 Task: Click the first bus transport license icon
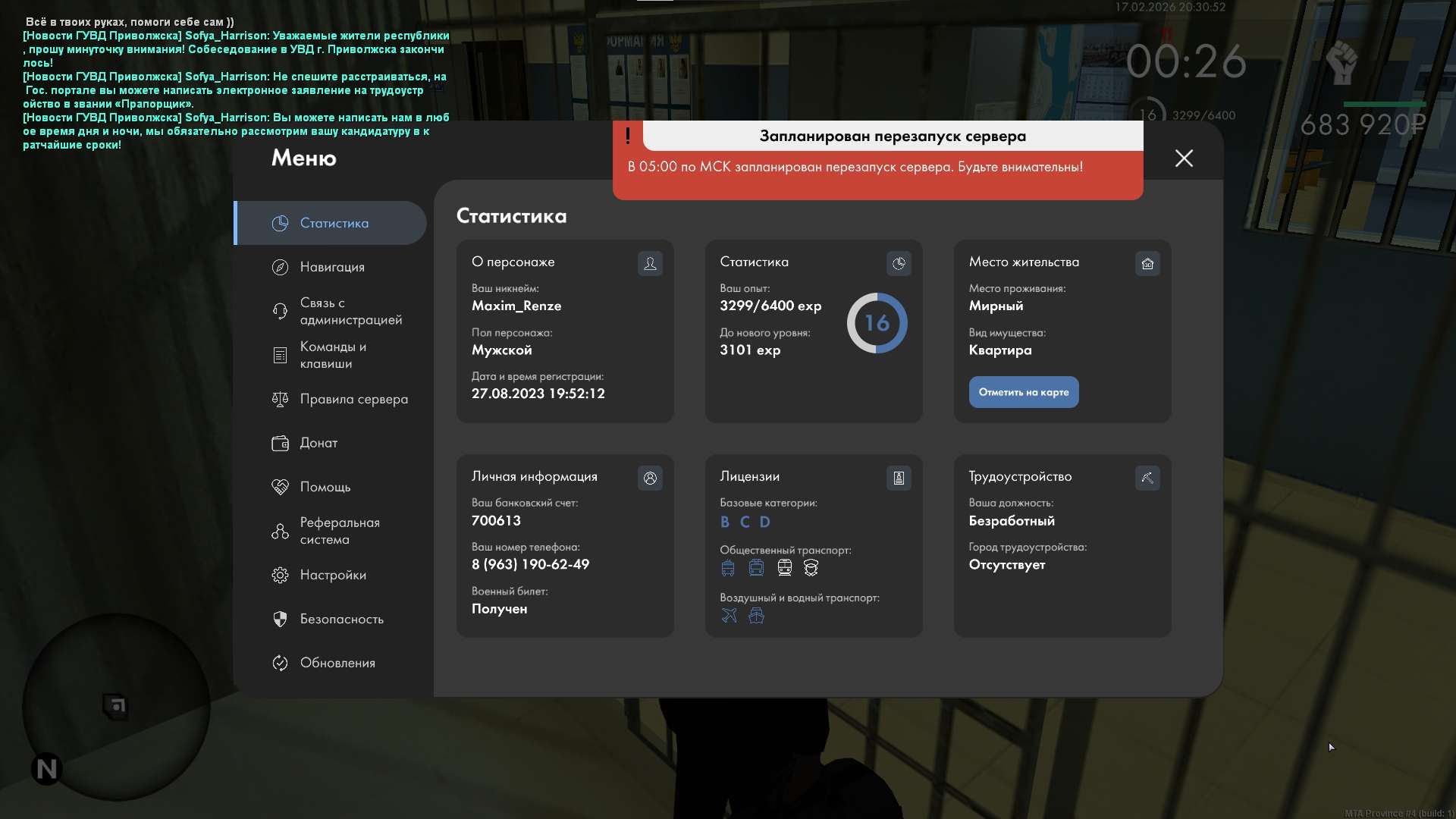tap(728, 567)
